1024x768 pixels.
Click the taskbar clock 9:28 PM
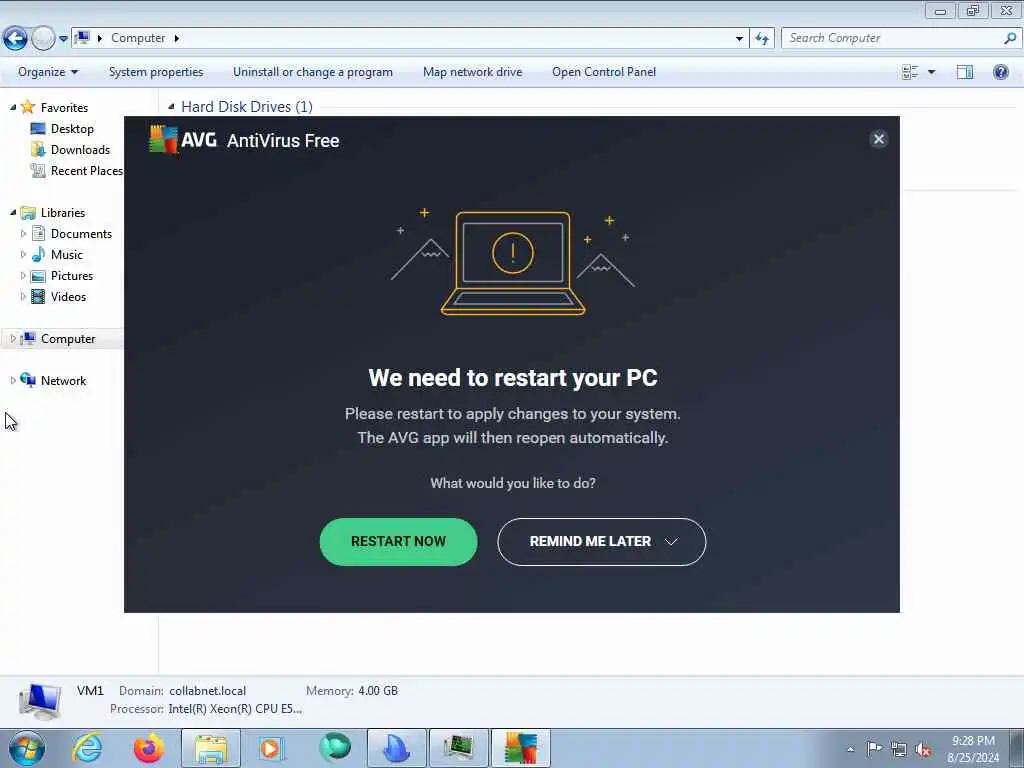tap(973, 741)
